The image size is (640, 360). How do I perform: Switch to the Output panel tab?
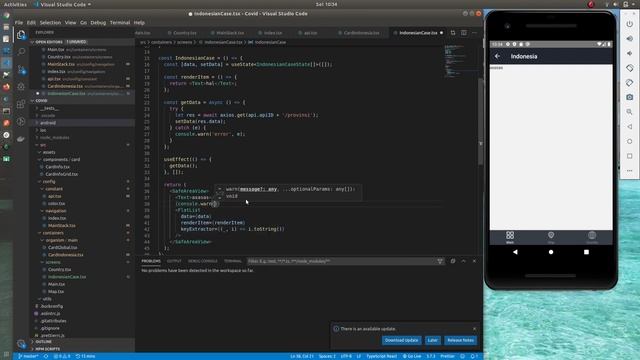(174, 261)
